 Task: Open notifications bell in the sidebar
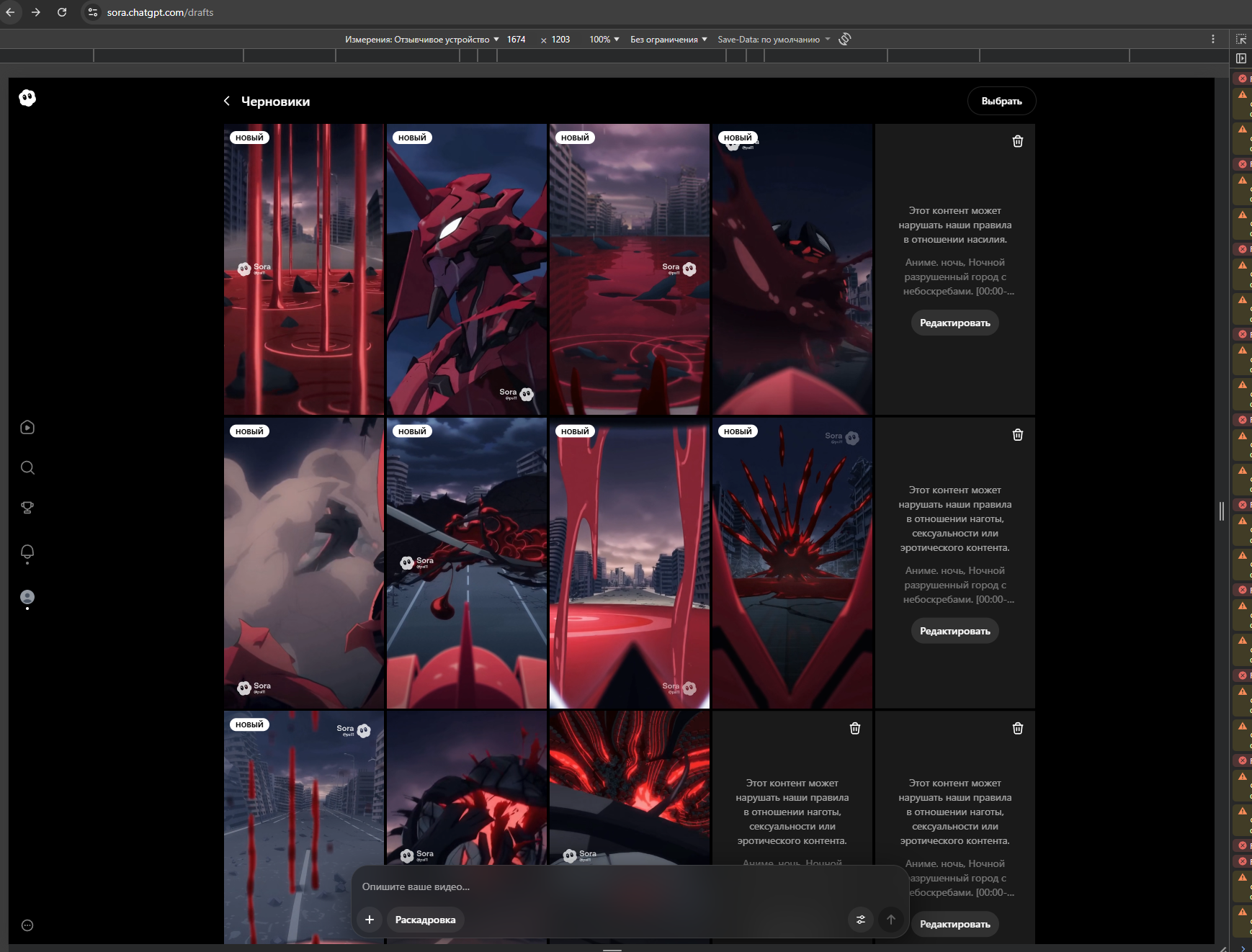pyautogui.click(x=27, y=552)
